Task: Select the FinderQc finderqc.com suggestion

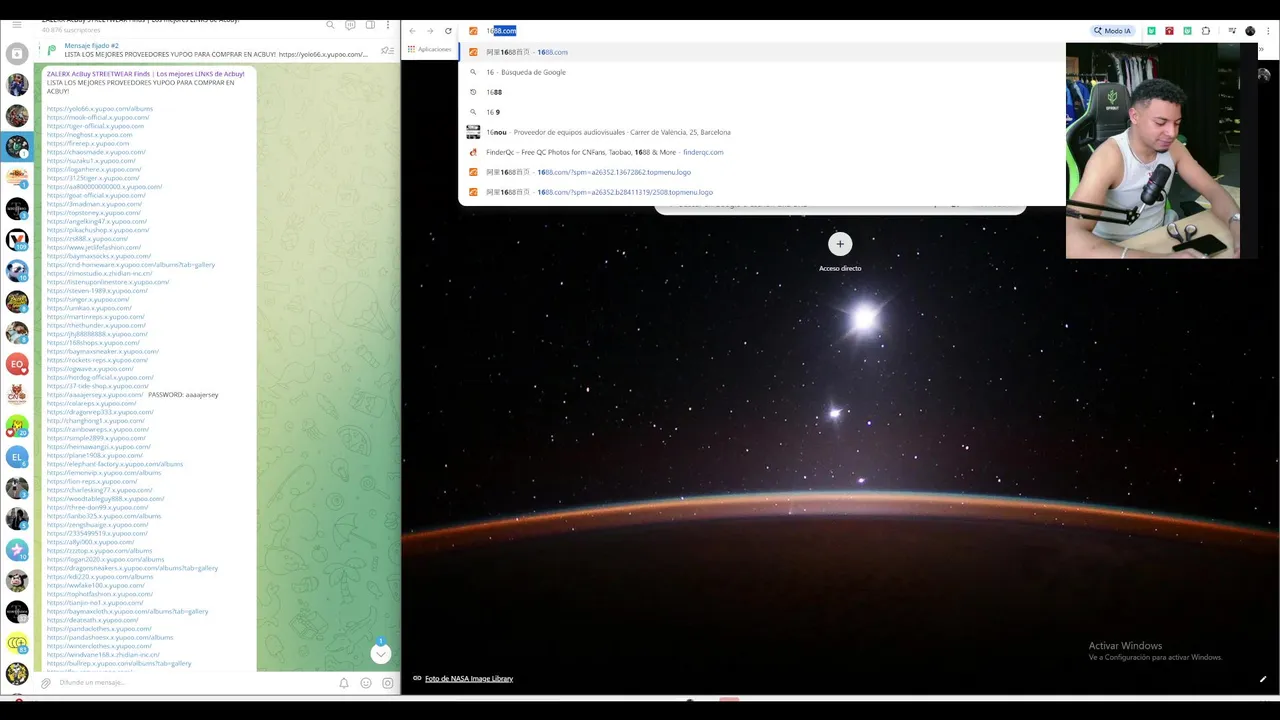Action: [762, 152]
